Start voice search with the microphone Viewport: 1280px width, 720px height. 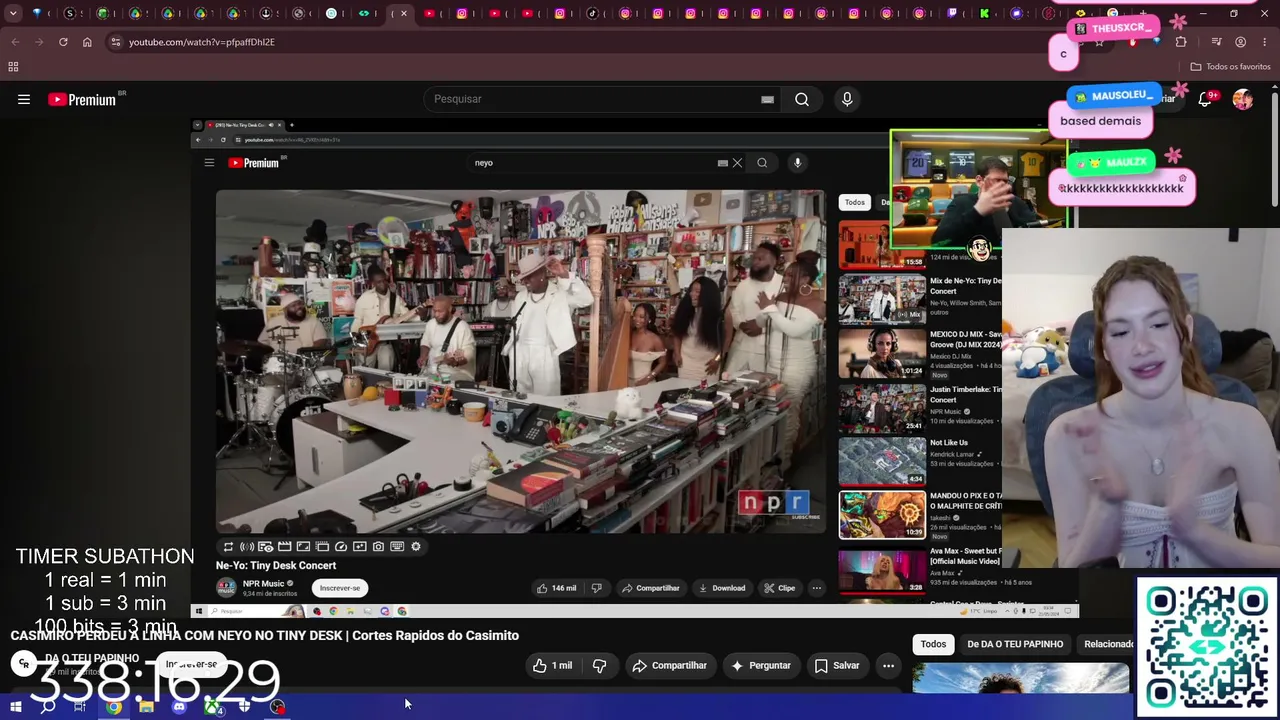[847, 99]
